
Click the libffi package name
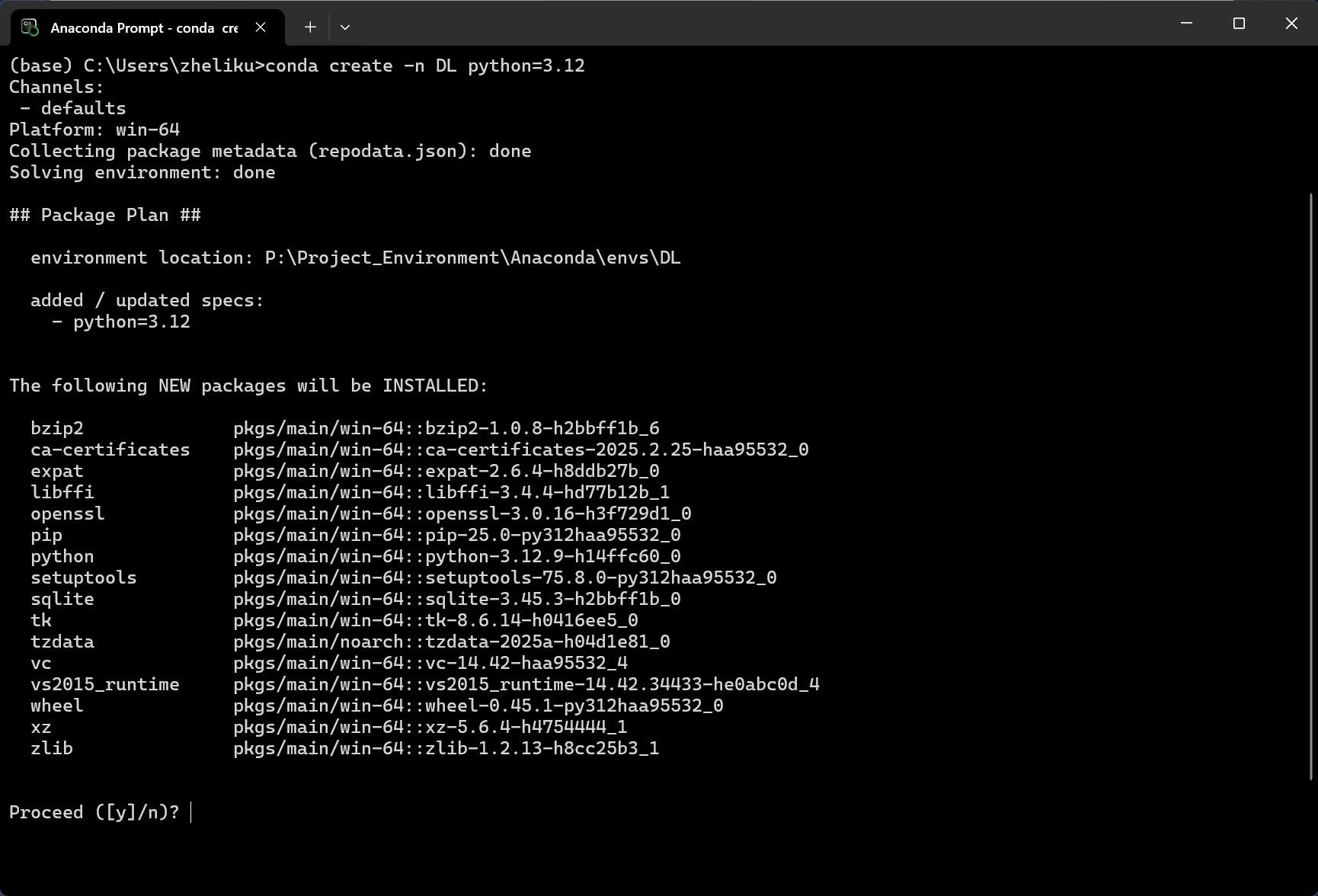[62, 492]
